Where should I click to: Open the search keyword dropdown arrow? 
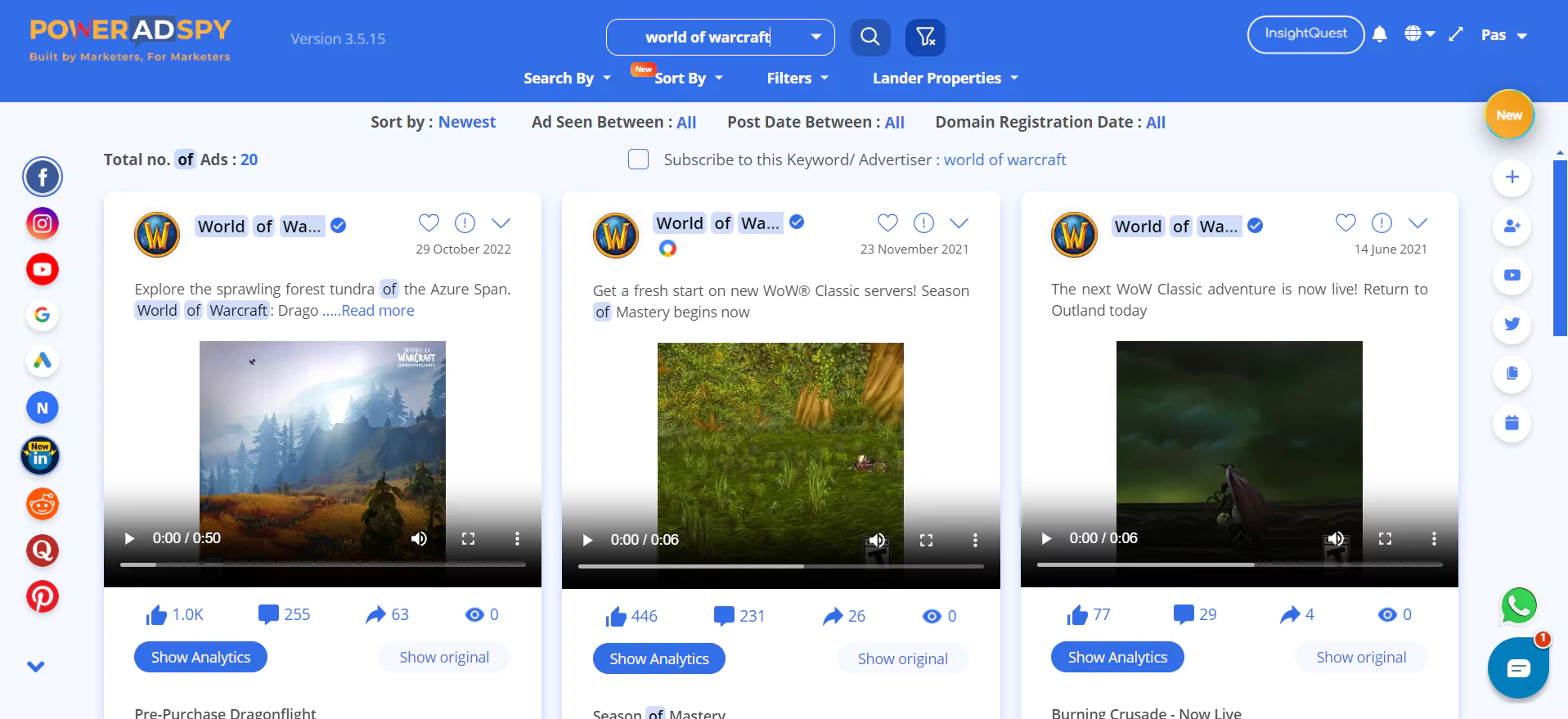coord(815,37)
